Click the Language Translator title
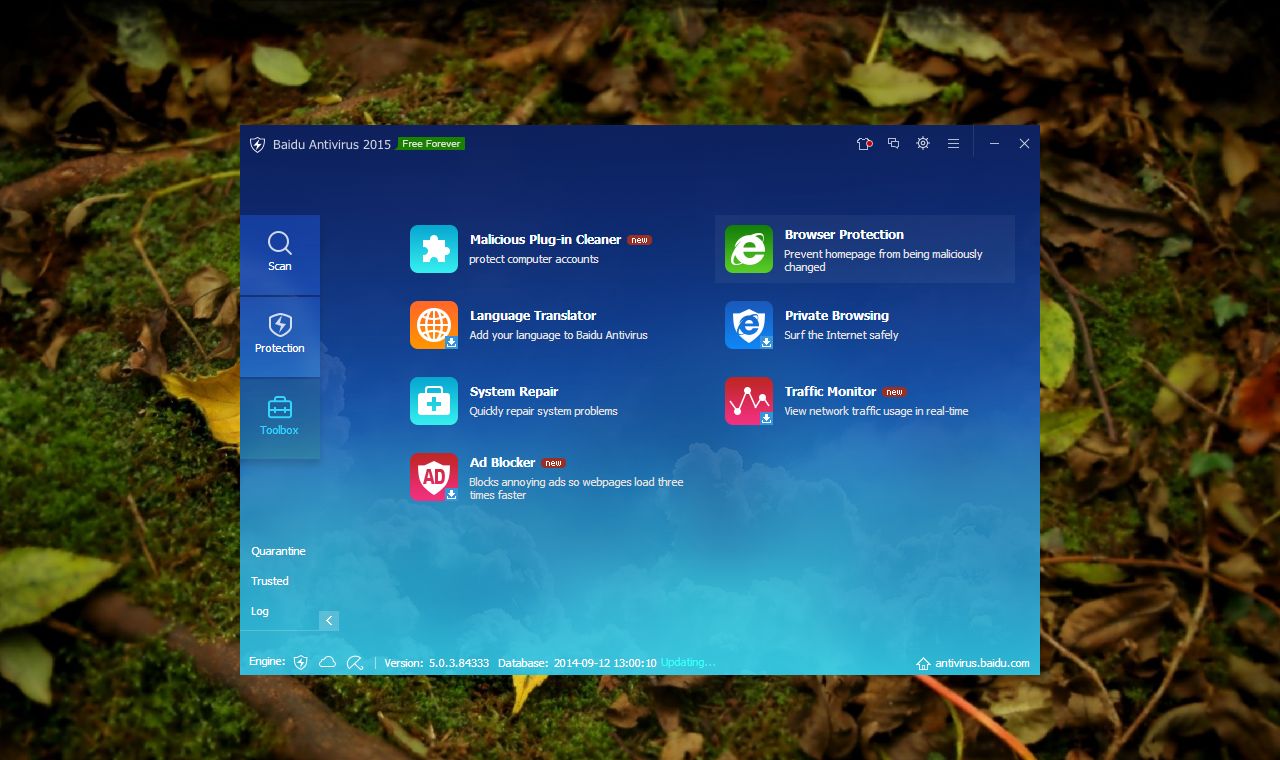This screenshot has height=760, width=1280. coord(533,316)
